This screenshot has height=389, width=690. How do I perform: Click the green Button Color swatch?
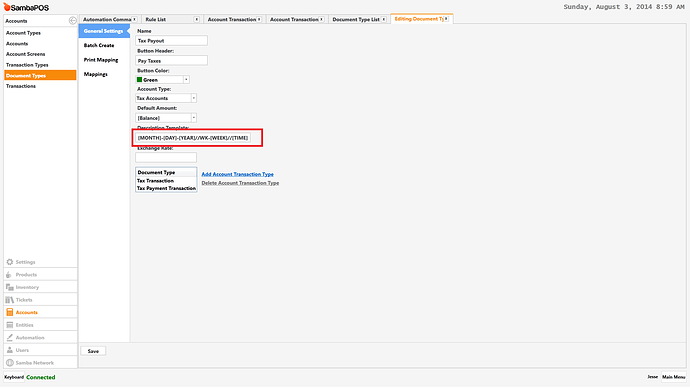pyautogui.click(x=139, y=80)
